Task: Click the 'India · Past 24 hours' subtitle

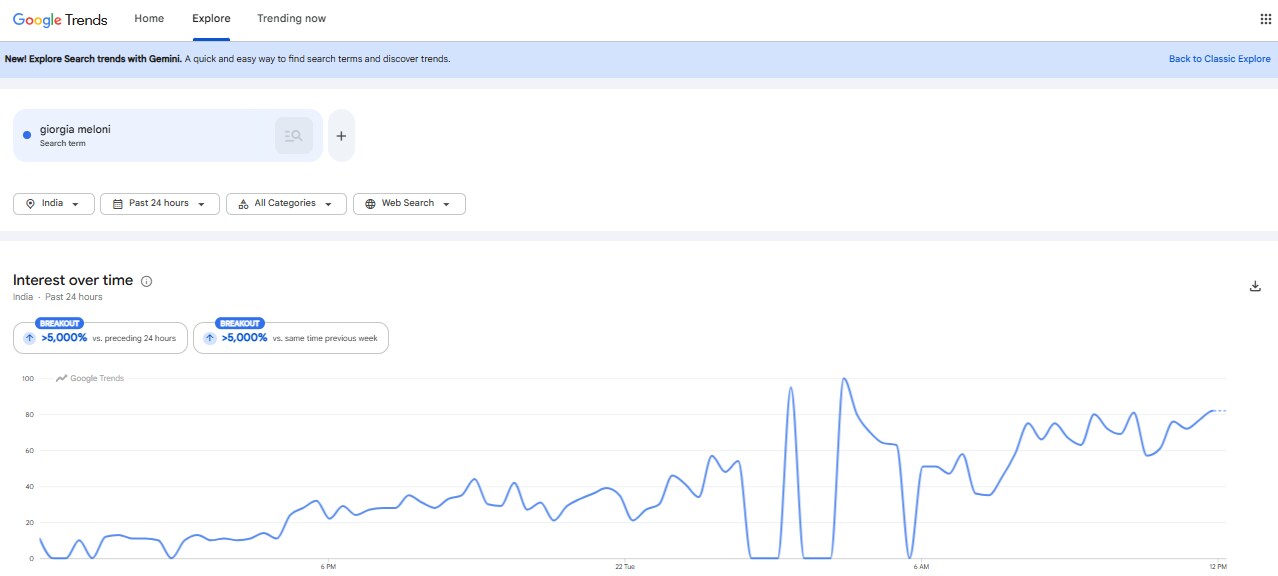Action: (x=58, y=297)
